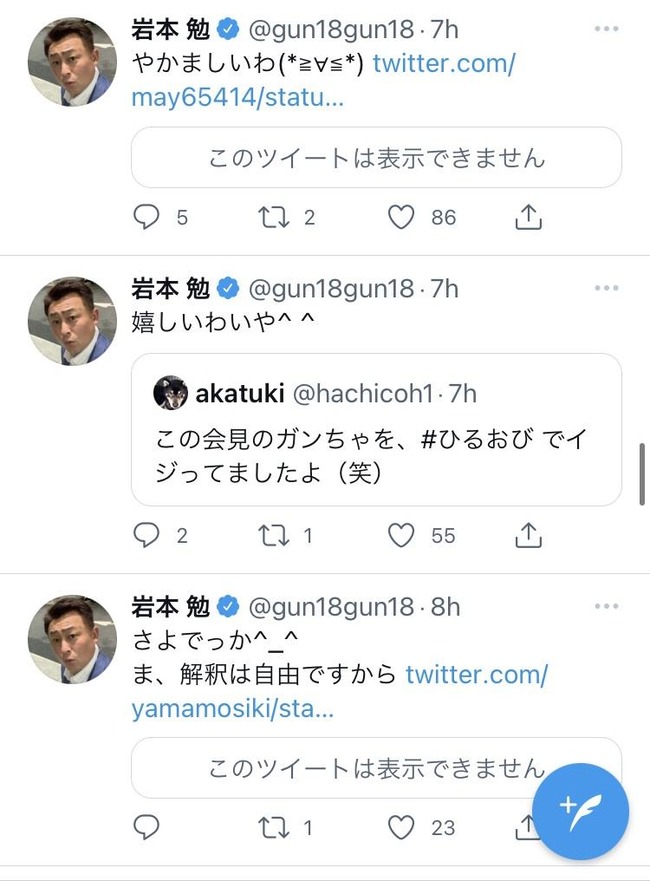The image size is (650, 881).
Task: Retweet the 嬉しいわいや tweet
Action: (x=273, y=536)
